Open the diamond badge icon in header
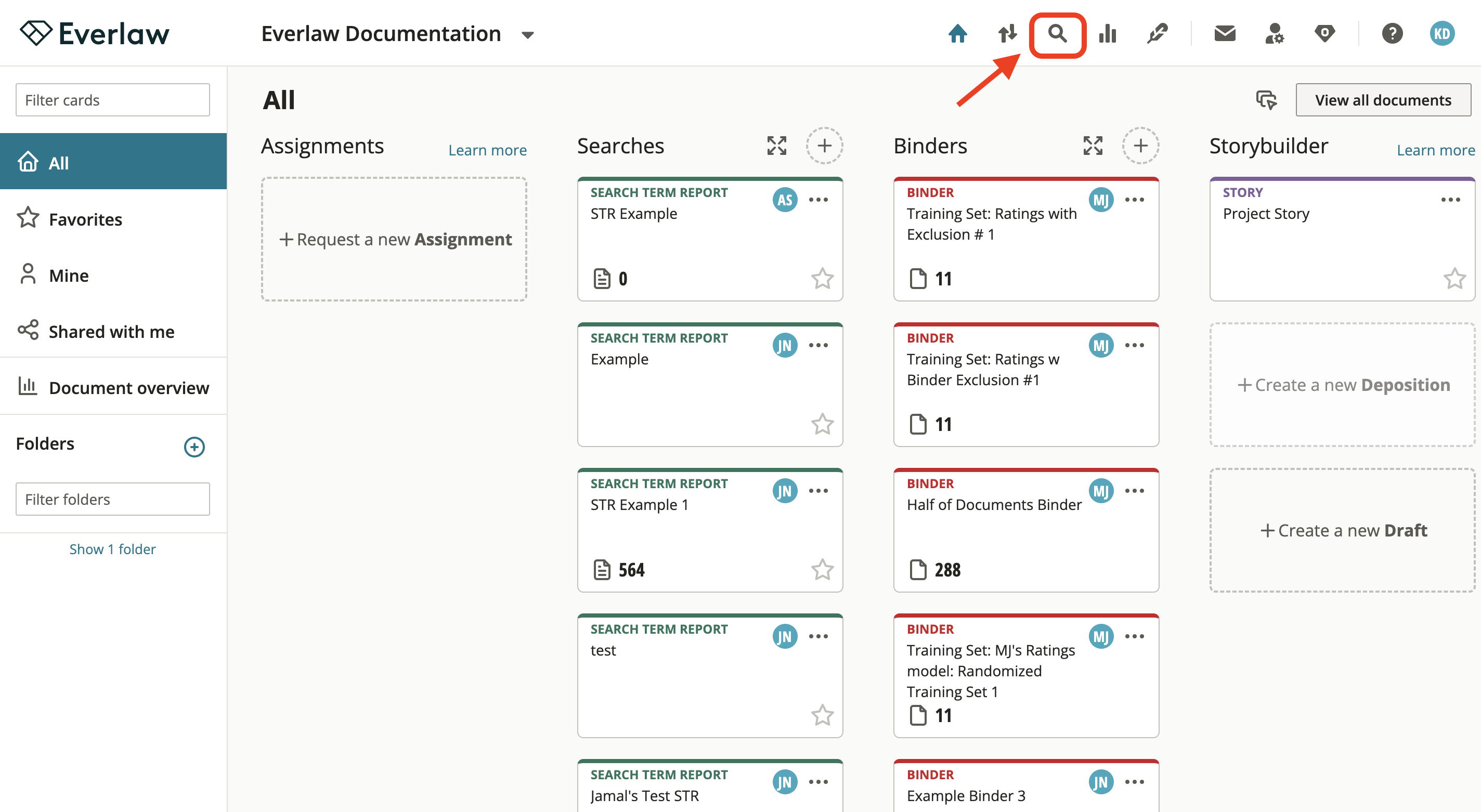The height and width of the screenshot is (812, 1481). (1324, 34)
